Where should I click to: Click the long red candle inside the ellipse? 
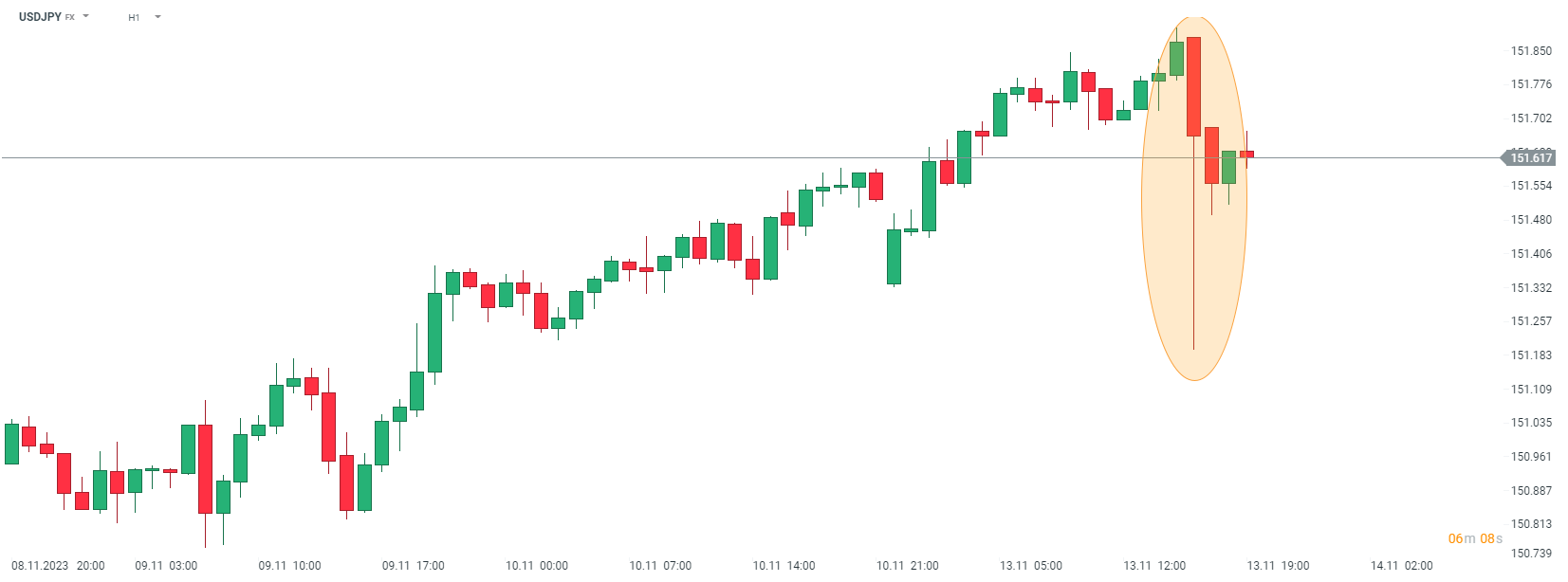pyautogui.click(x=1193, y=86)
